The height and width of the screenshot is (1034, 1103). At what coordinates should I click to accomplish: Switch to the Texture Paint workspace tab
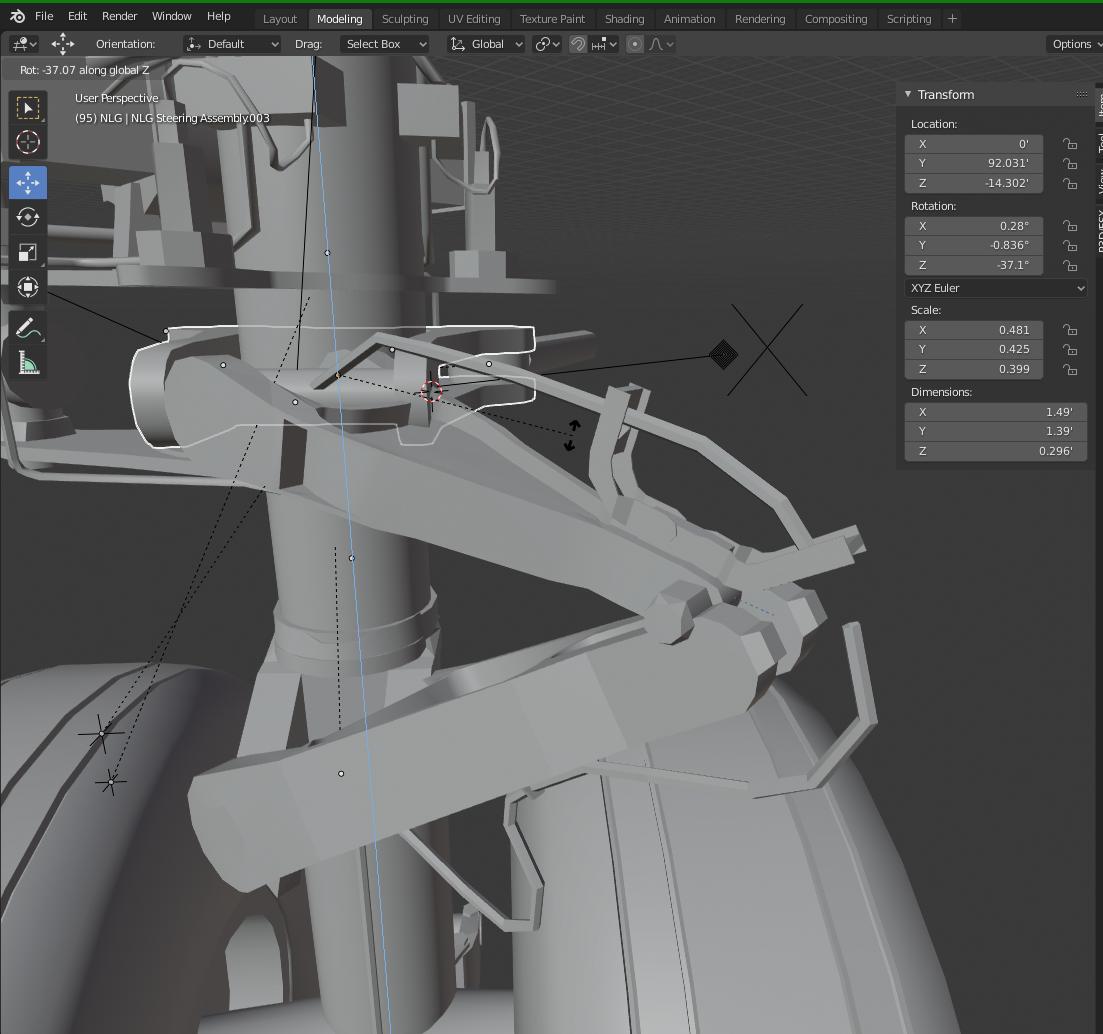[x=552, y=19]
